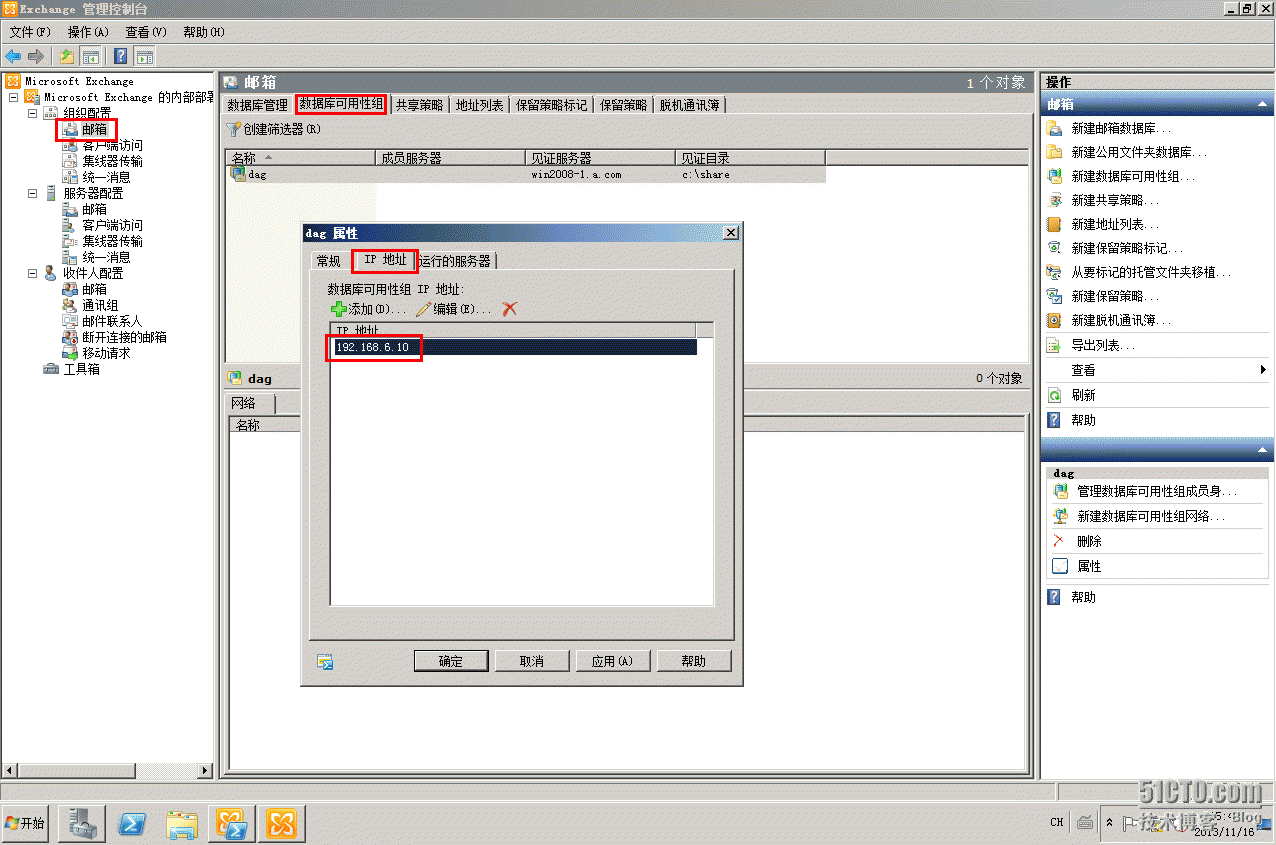1276x845 pixels.
Task: Click 属性 under the dag actions
Action: (x=1089, y=566)
